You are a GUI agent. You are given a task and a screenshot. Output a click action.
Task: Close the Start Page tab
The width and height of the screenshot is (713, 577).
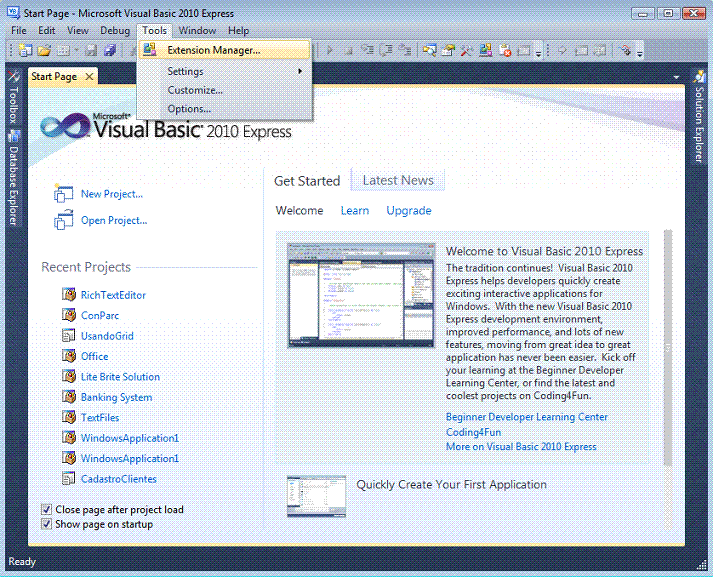pos(90,76)
